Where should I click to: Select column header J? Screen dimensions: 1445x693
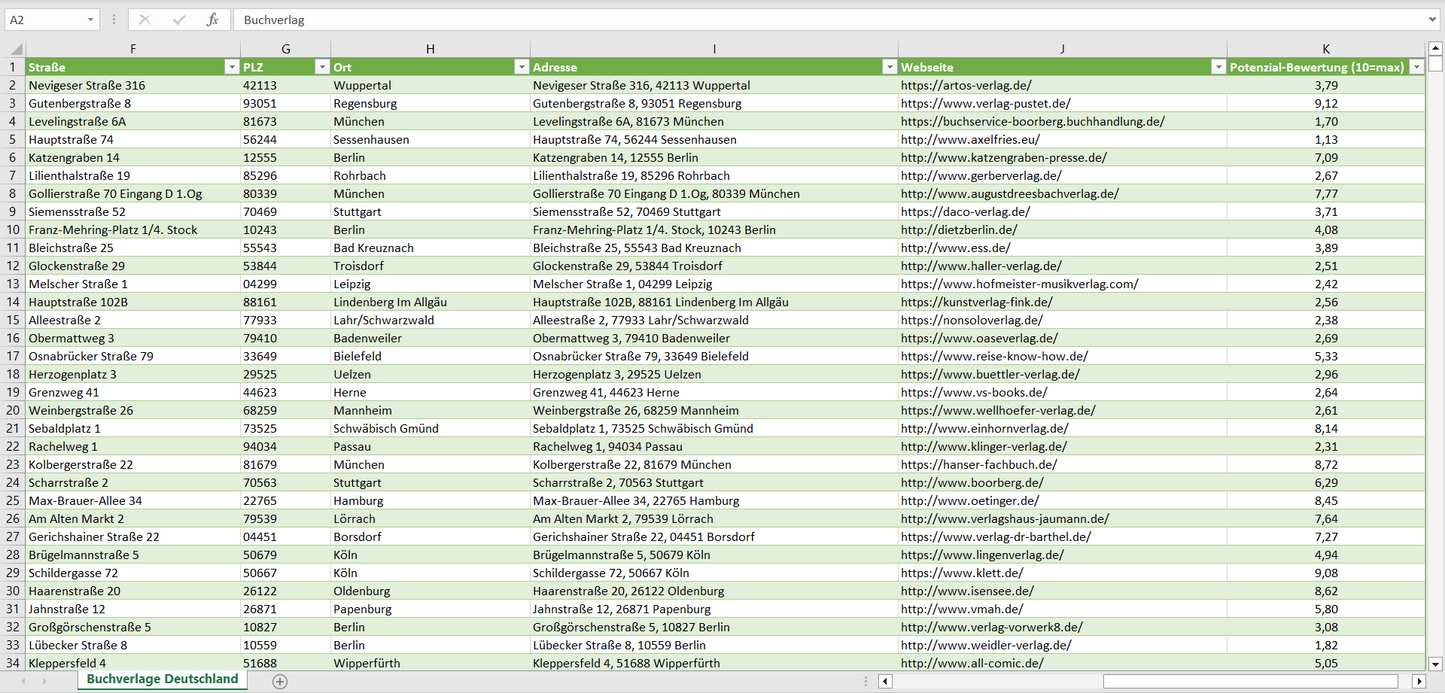pos(1062,49)
